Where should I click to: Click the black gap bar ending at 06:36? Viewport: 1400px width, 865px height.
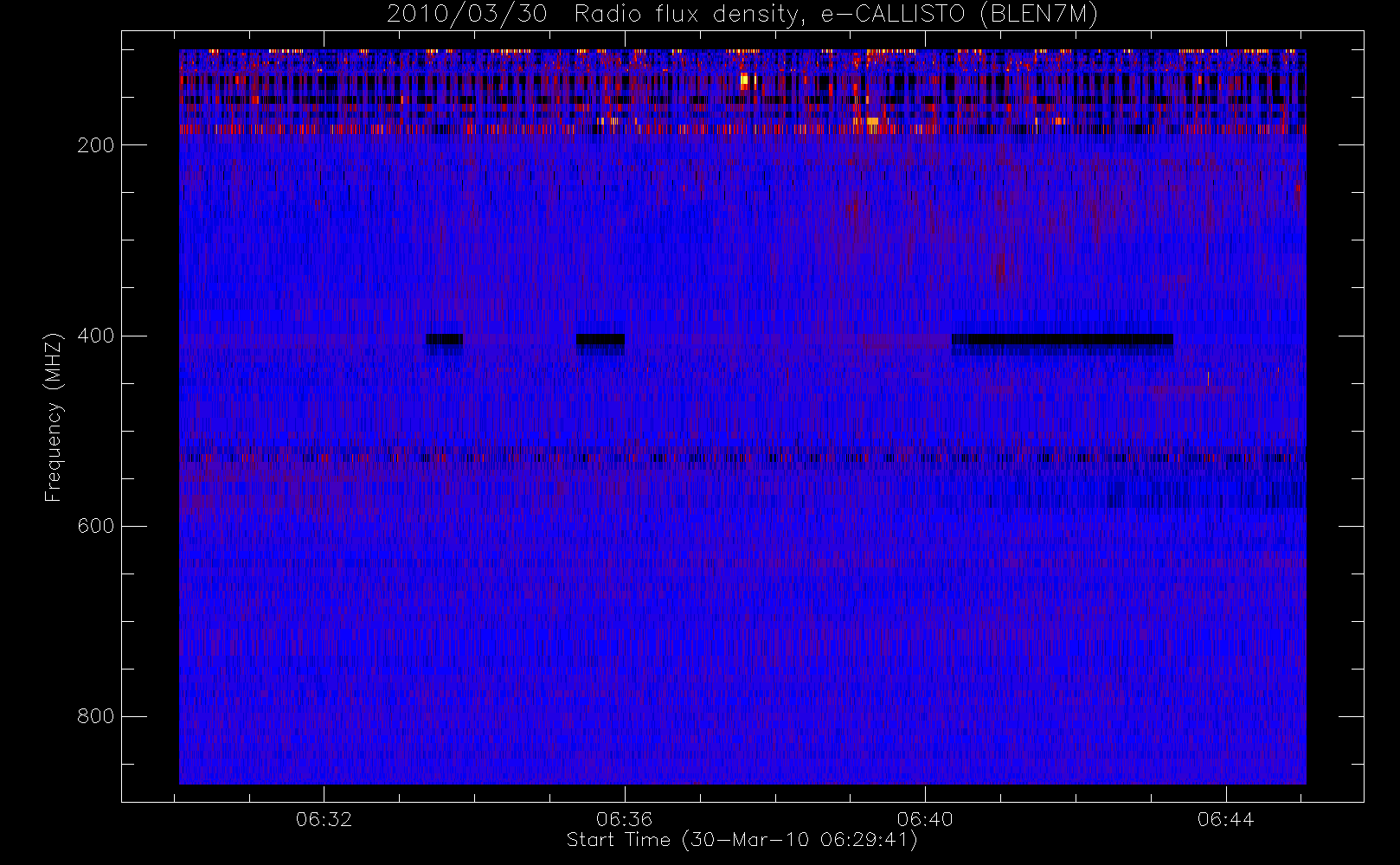point(600,339)
